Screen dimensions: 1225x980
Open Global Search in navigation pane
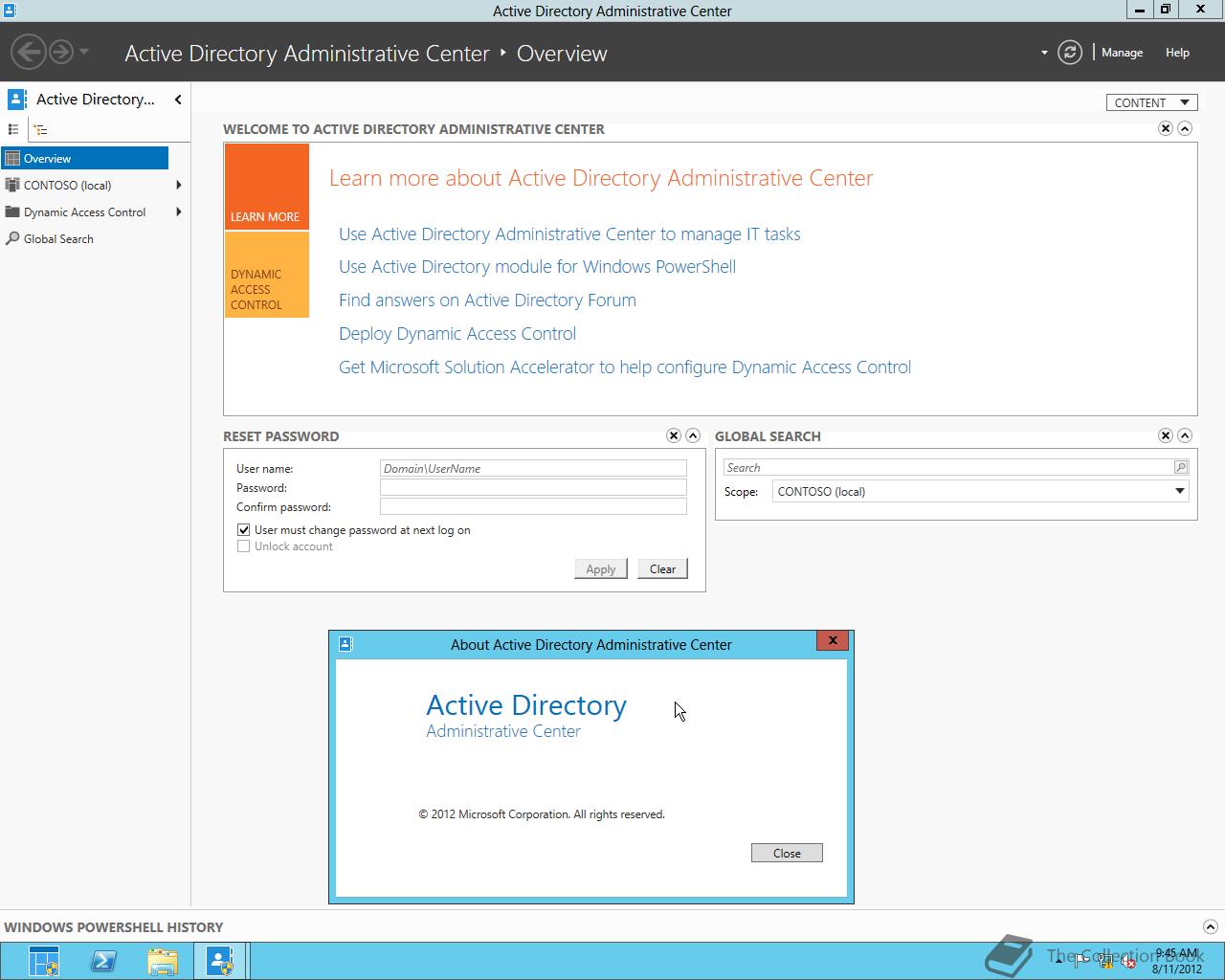coord(58,239)
